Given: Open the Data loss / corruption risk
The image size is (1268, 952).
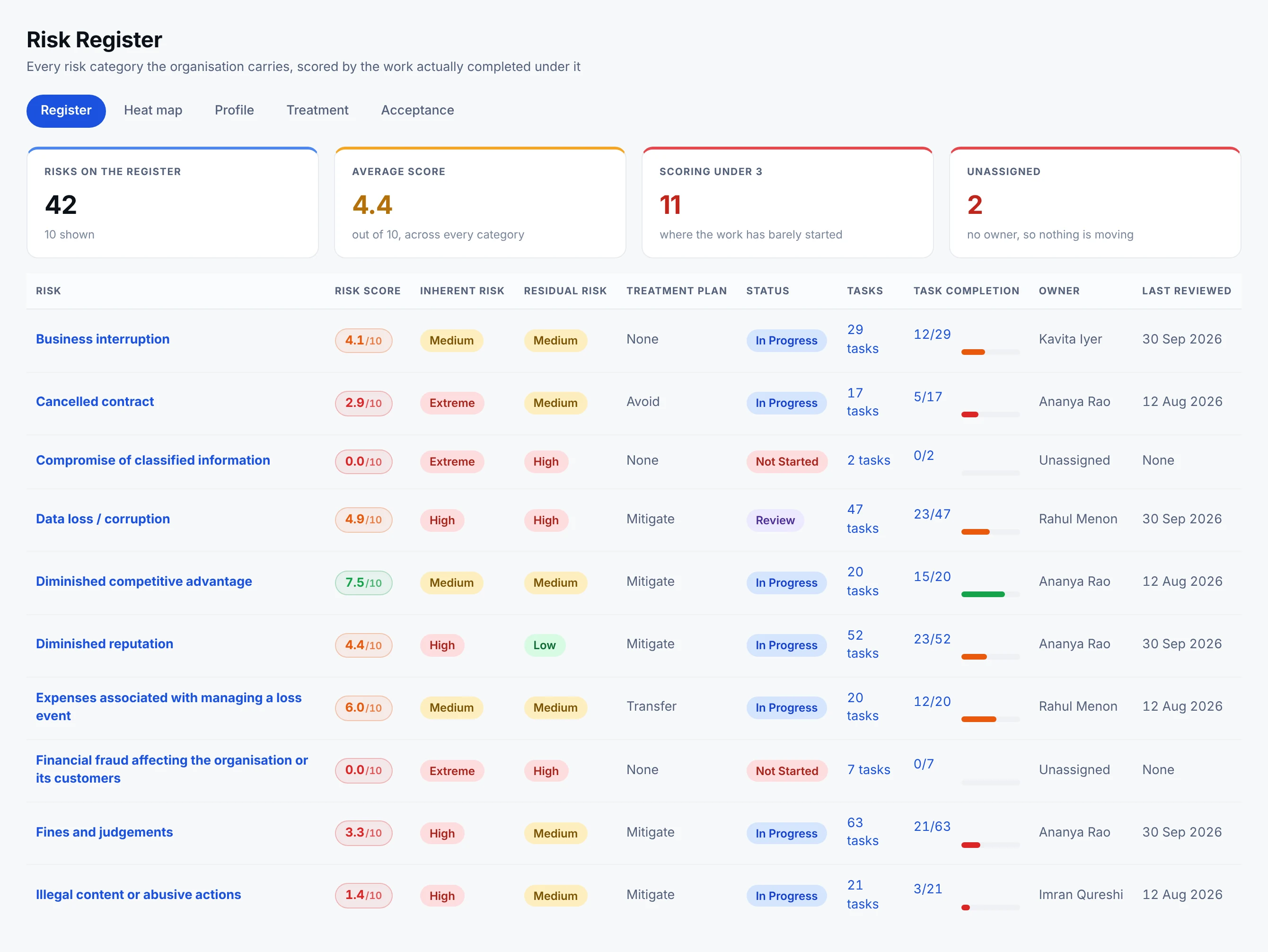Looking at the screenshot, I should point(103,519).
